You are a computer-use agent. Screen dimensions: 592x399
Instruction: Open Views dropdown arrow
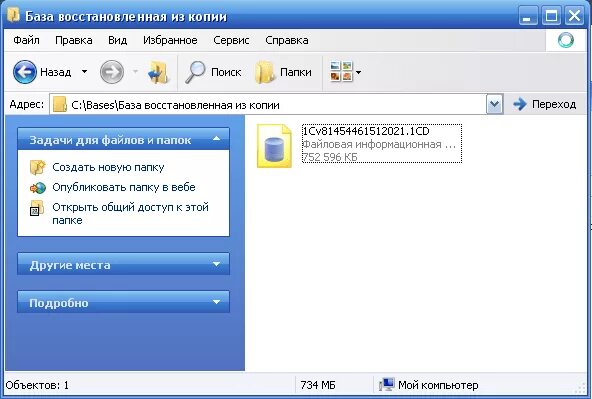(x=358, y=72)
